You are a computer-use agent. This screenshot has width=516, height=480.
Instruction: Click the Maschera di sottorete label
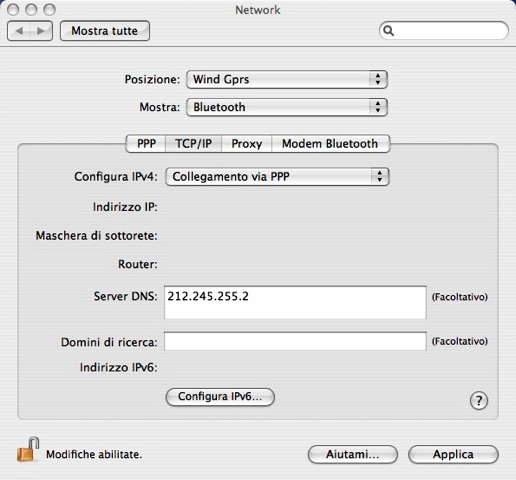(96, 236)
